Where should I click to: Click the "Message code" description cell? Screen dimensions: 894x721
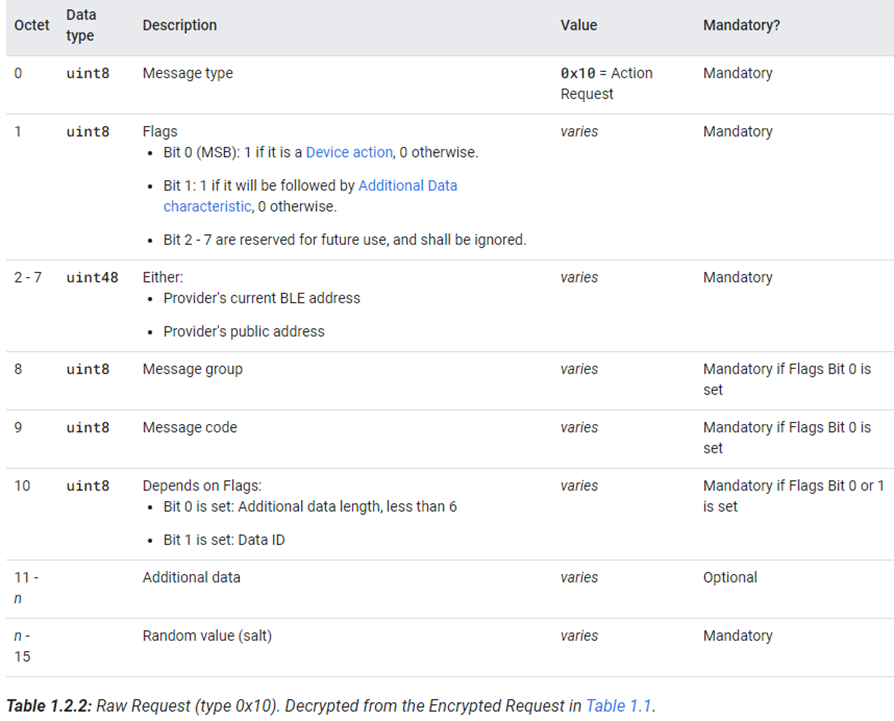(190, 427)
